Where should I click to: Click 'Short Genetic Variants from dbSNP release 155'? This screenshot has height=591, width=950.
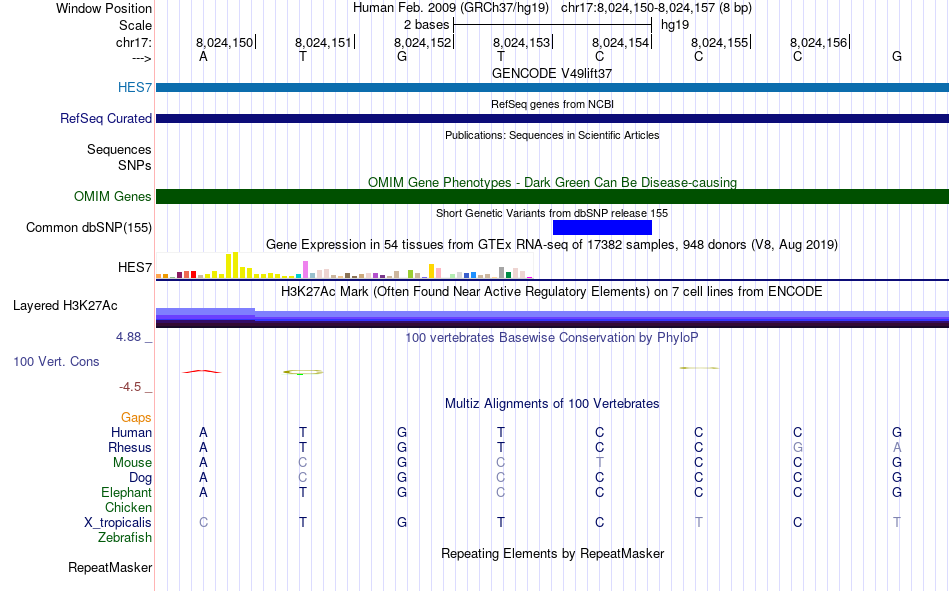point(552,213)
